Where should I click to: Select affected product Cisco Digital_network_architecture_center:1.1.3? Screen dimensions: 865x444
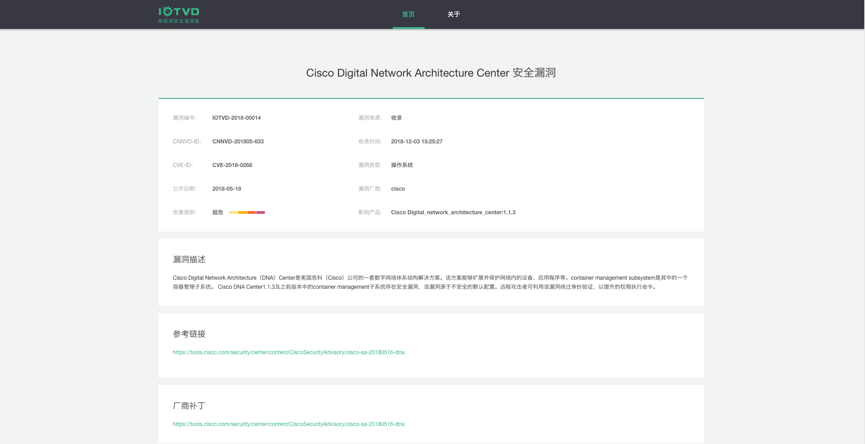(453, 212)
